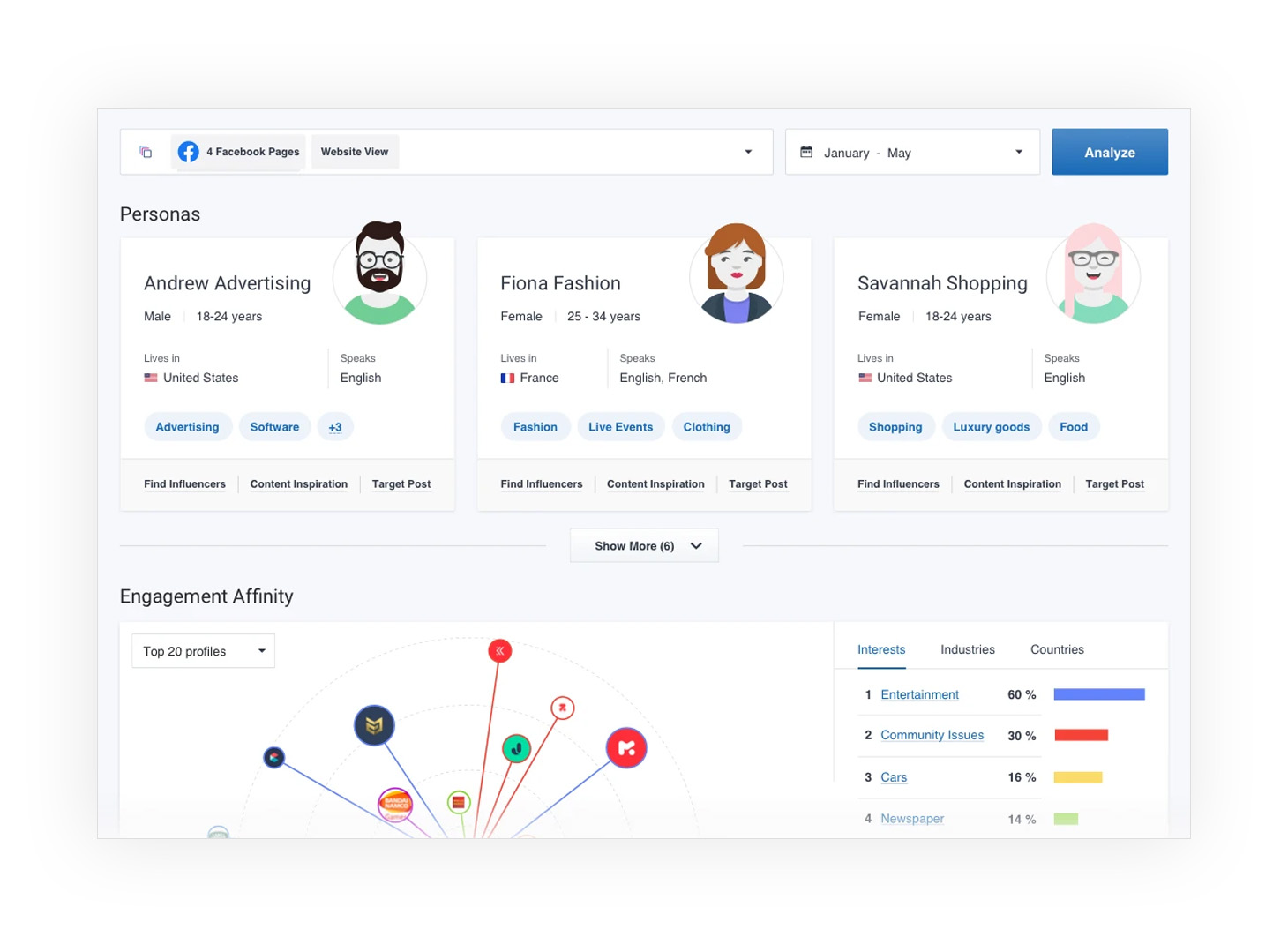Switch to the Industries tab

(x=968, y=649)
